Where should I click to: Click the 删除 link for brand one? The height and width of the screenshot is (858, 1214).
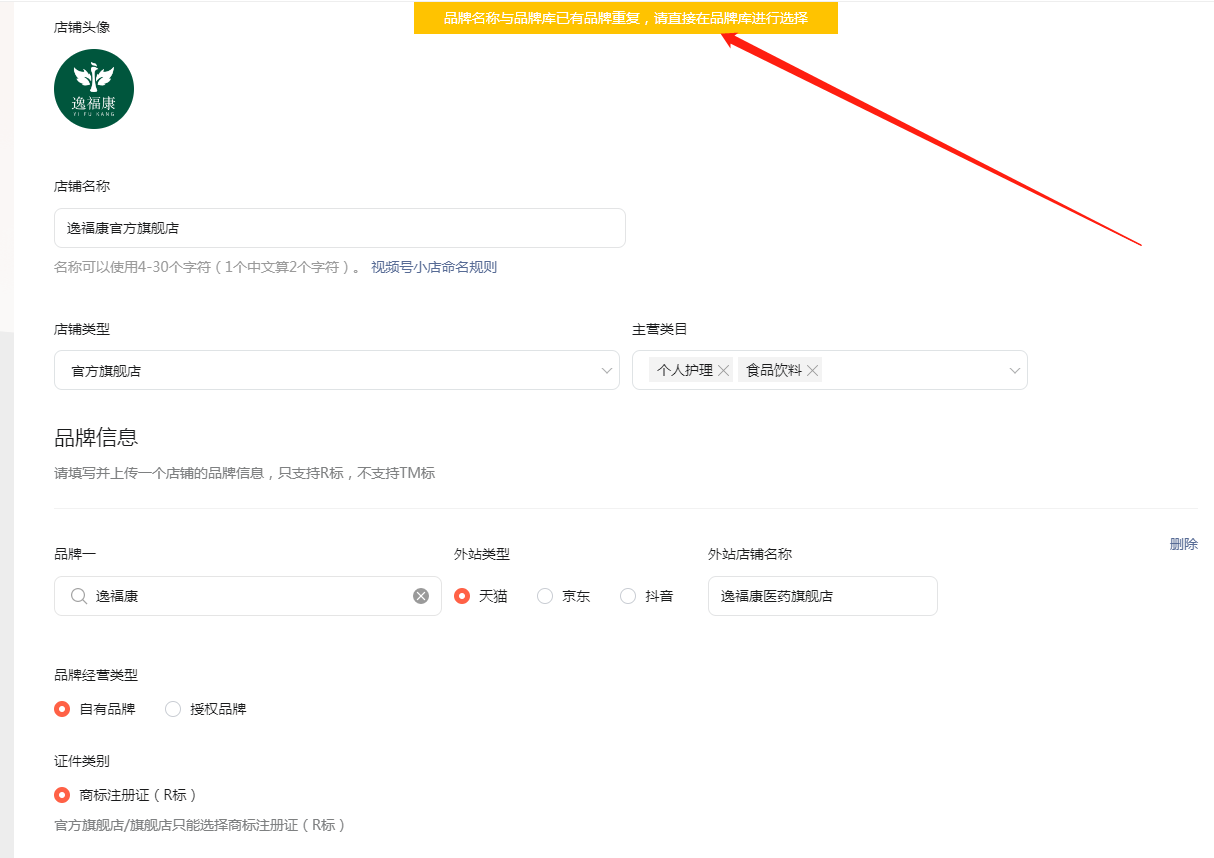coord(1183,544)
